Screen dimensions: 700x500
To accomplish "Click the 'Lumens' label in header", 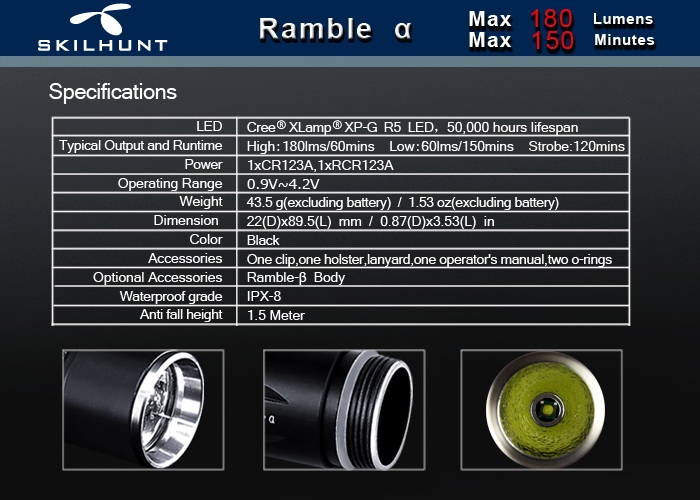I will [623, 19].
